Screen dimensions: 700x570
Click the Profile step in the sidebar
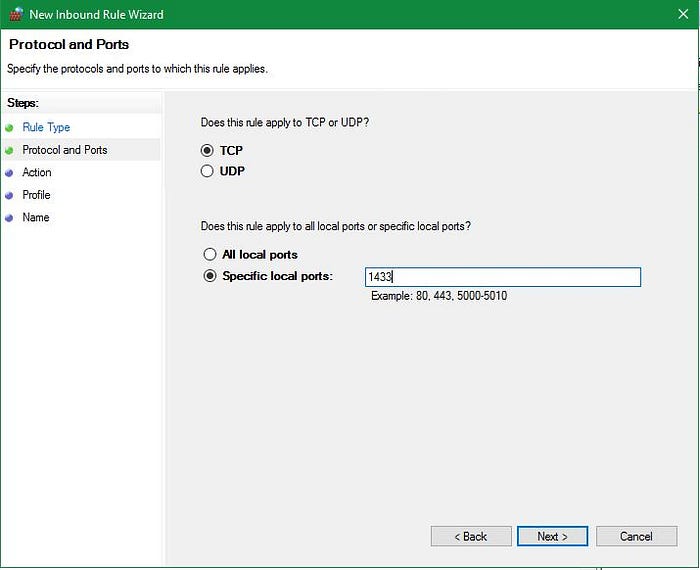click(36, 195)
